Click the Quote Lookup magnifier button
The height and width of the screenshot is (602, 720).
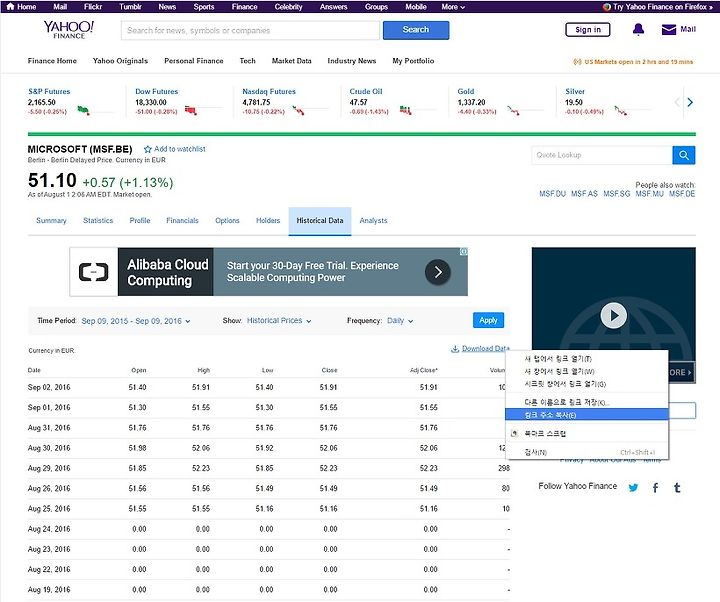click(684, 155)
